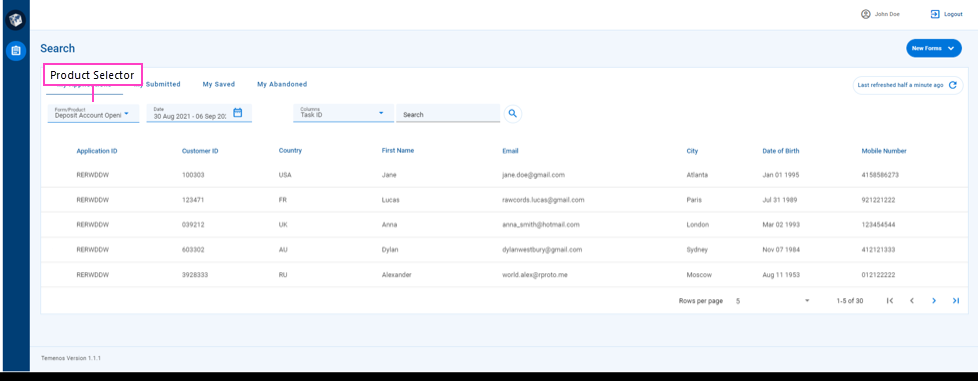The width and height of the screenshot is (978, 381).
Task: Click the Logout icon
Action: (934, 14)
